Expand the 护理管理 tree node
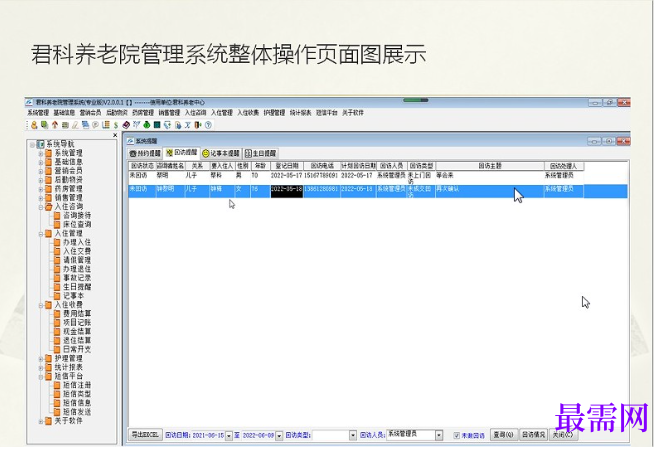This screenshot has width=667, height=449. [41, 358]
